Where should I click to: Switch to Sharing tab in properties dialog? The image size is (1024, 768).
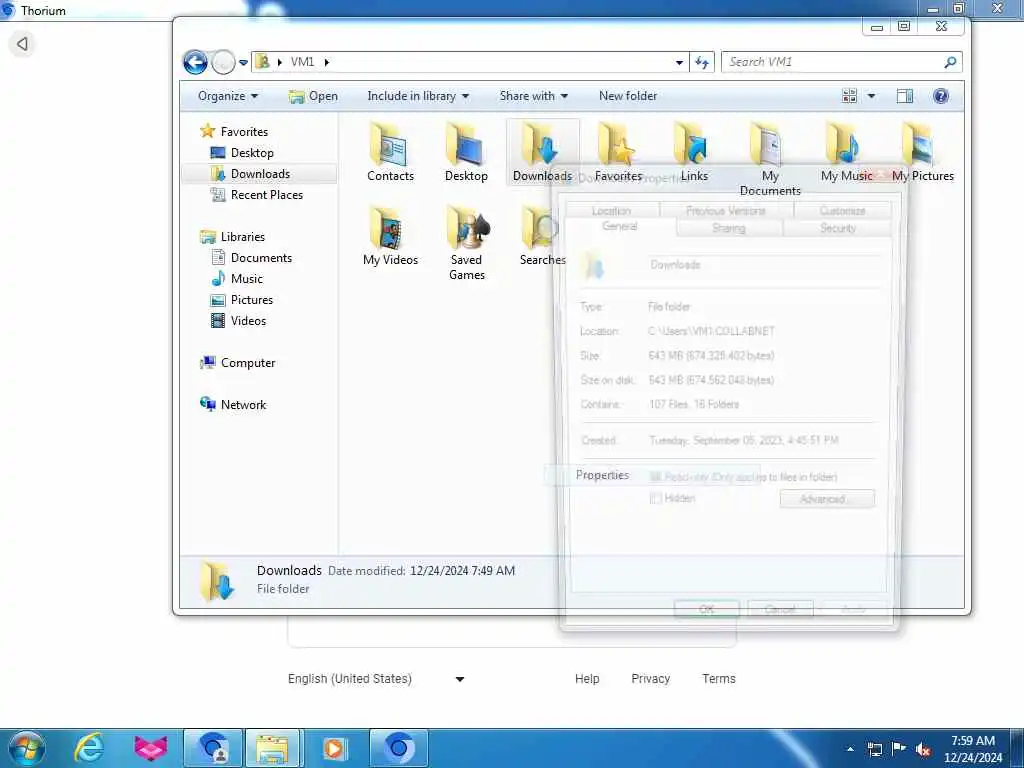tap(729, 228)
